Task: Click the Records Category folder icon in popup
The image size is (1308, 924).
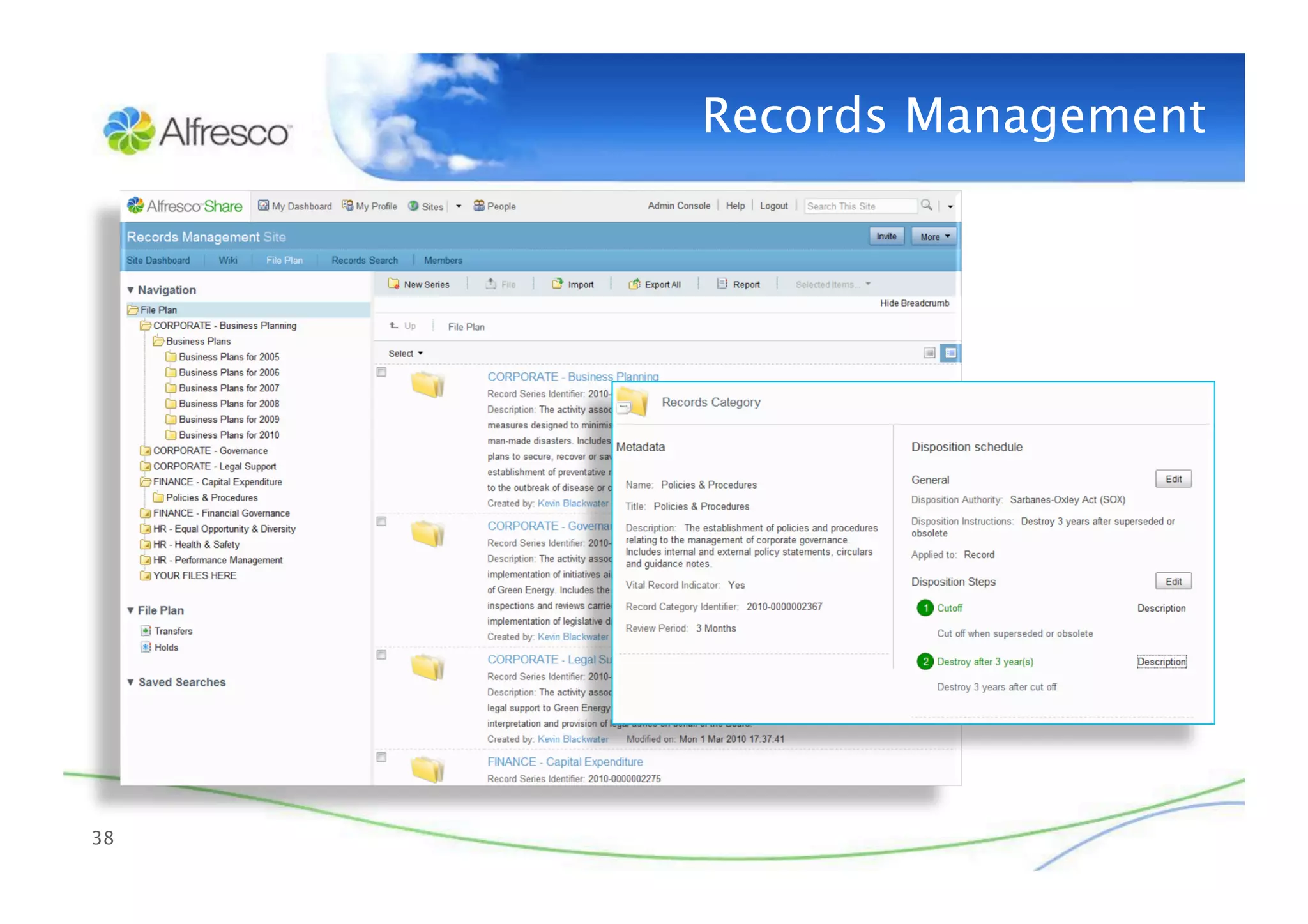Action: (632, 402)
